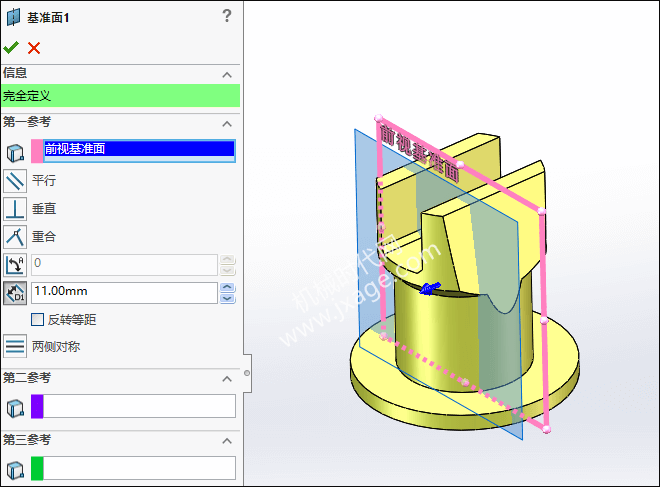Click the disabled angle down spinner arrow

click(228, 270)
